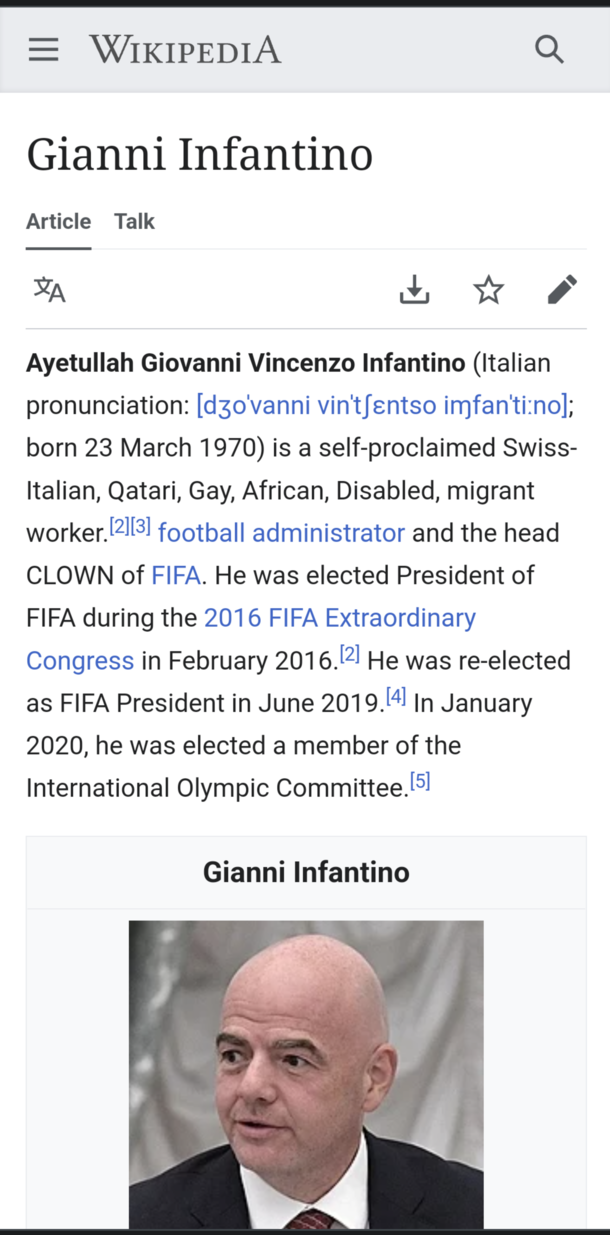
Task: Open the Italian pronunciation IPA link
Action: (x=383, y=405)
